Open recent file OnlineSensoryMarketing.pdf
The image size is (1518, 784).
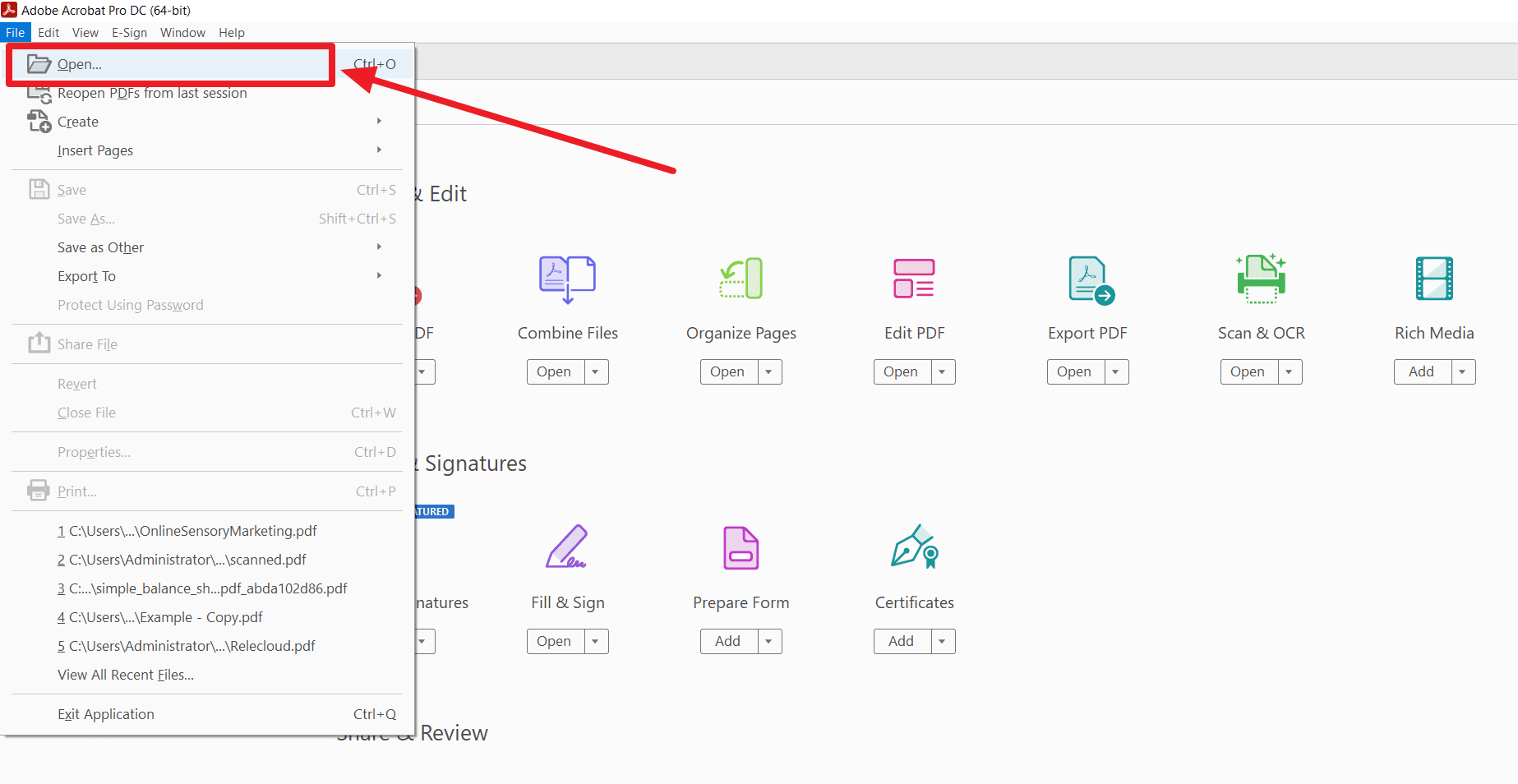207,531
